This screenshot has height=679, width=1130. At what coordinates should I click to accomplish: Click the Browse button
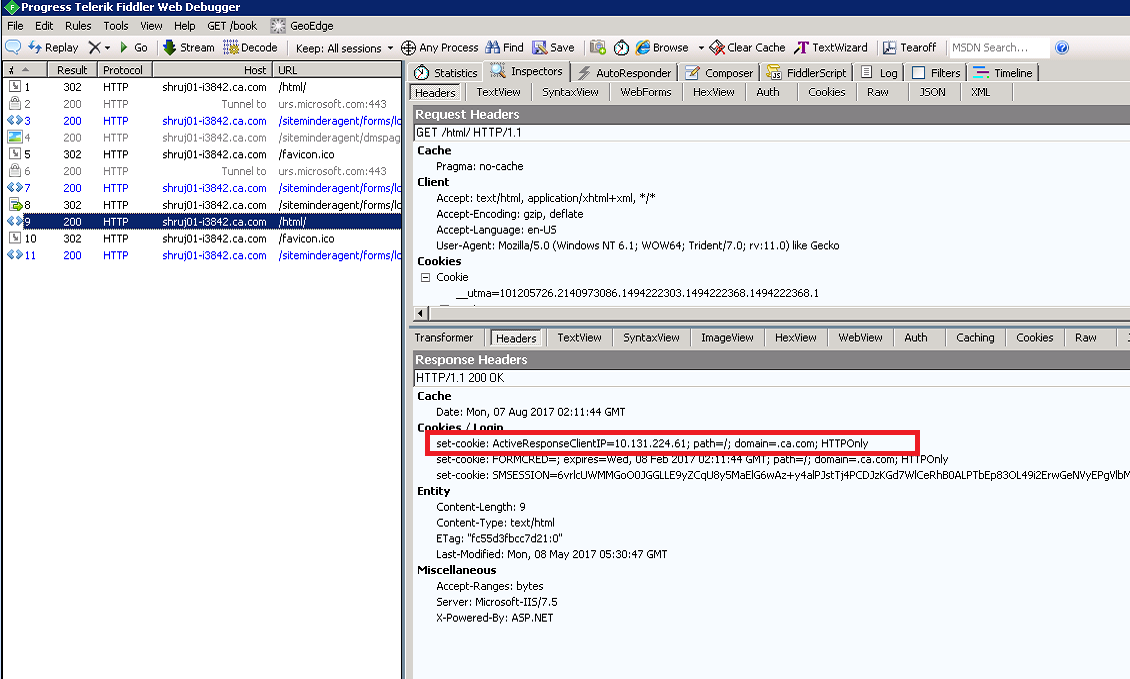(x=662, y=48)
